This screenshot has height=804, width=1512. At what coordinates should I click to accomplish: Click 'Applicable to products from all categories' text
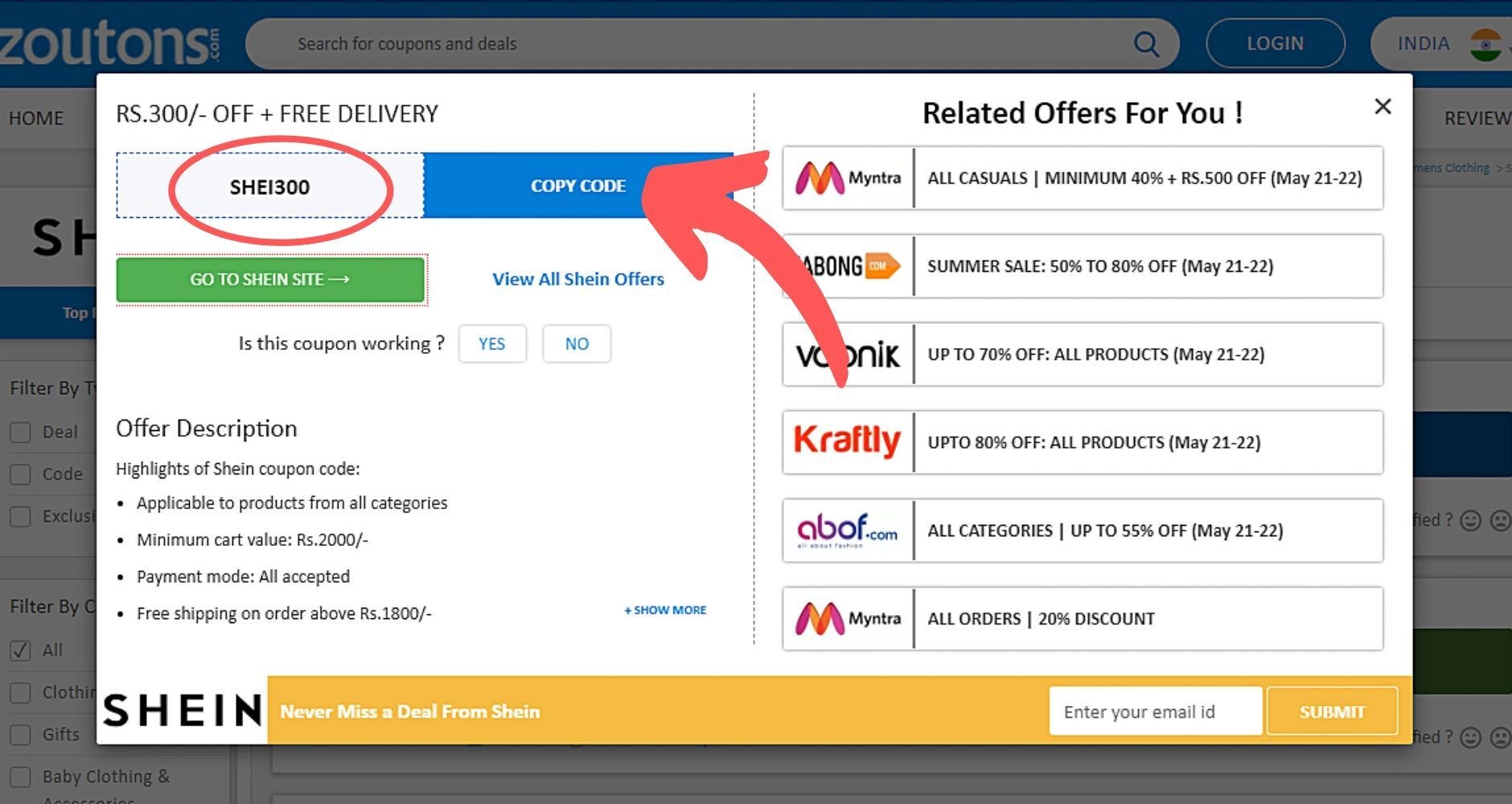[x=292, y=503]
